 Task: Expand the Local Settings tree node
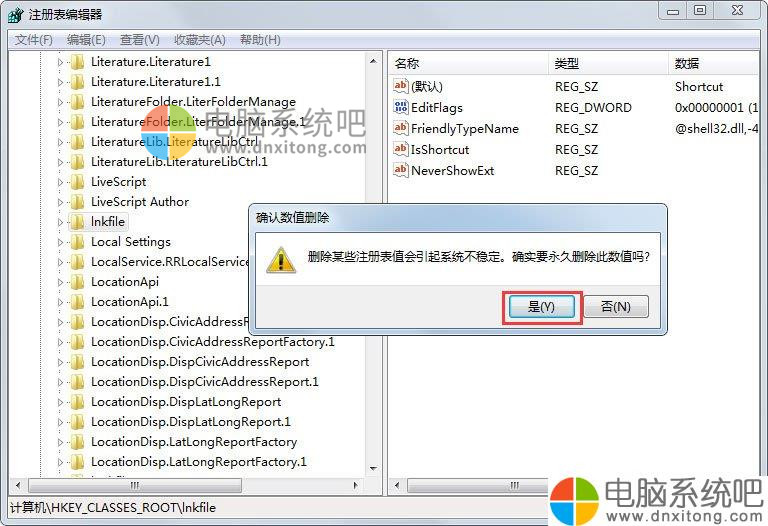pyautogui.click(x=60, y=242)
